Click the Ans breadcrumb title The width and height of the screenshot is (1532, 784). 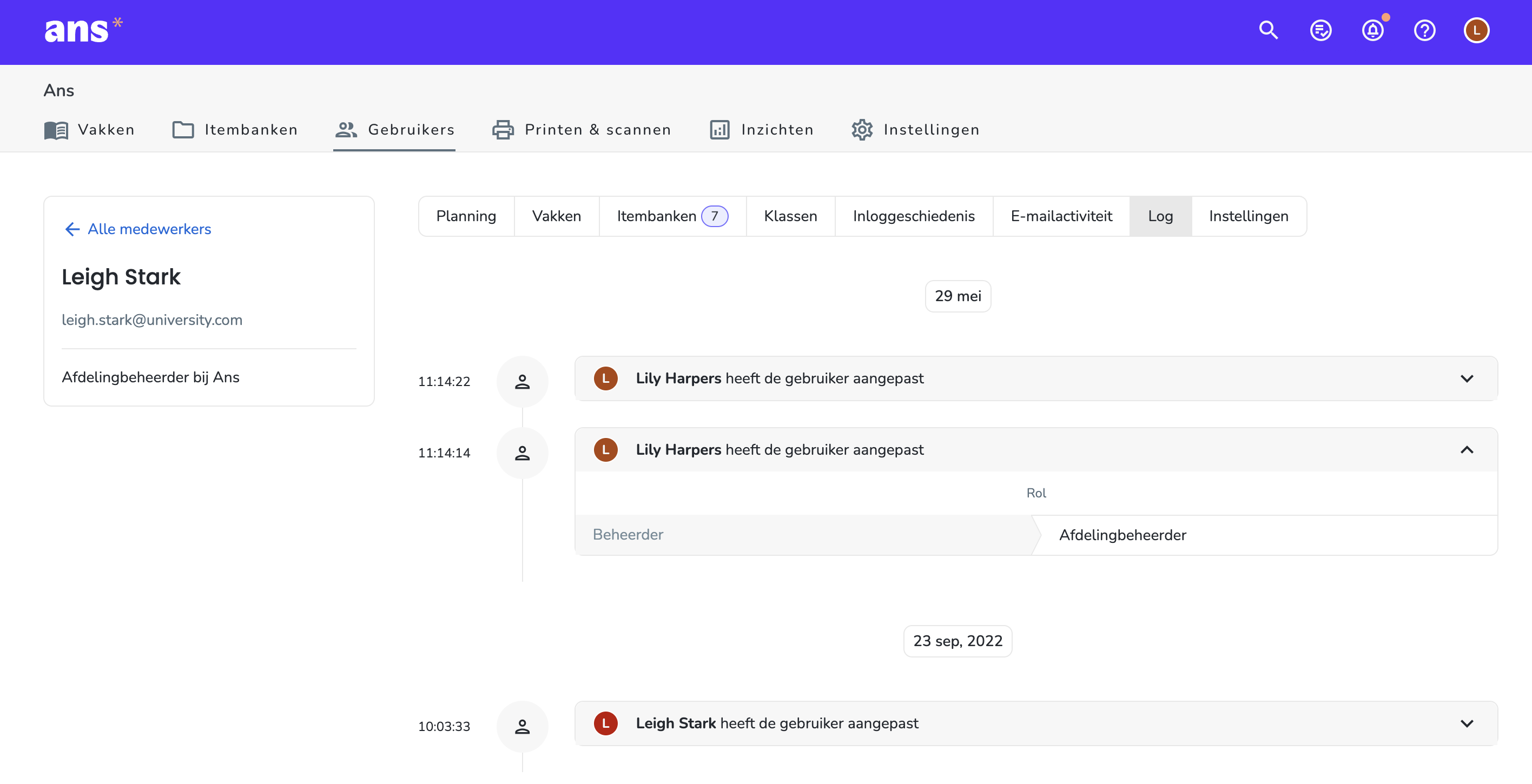pos(59,91)
